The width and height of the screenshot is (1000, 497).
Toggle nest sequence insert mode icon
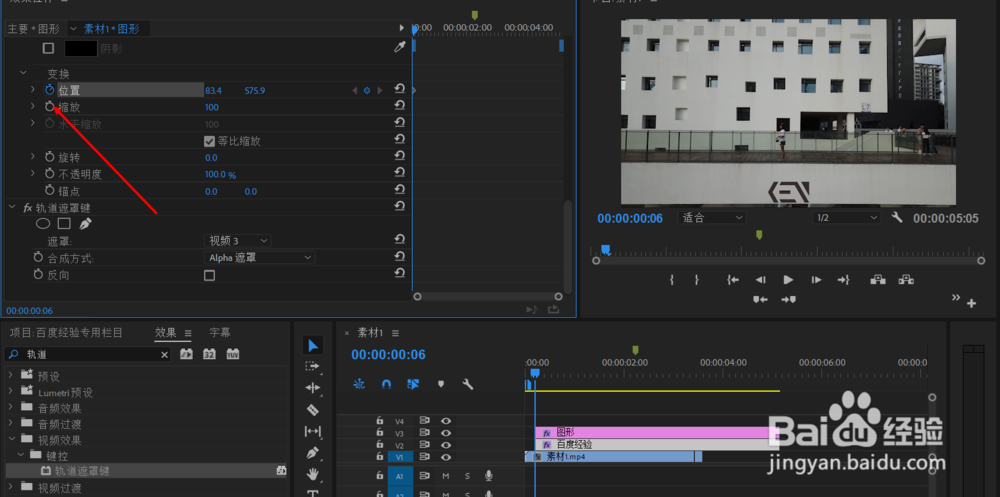(x=360, y=384)
